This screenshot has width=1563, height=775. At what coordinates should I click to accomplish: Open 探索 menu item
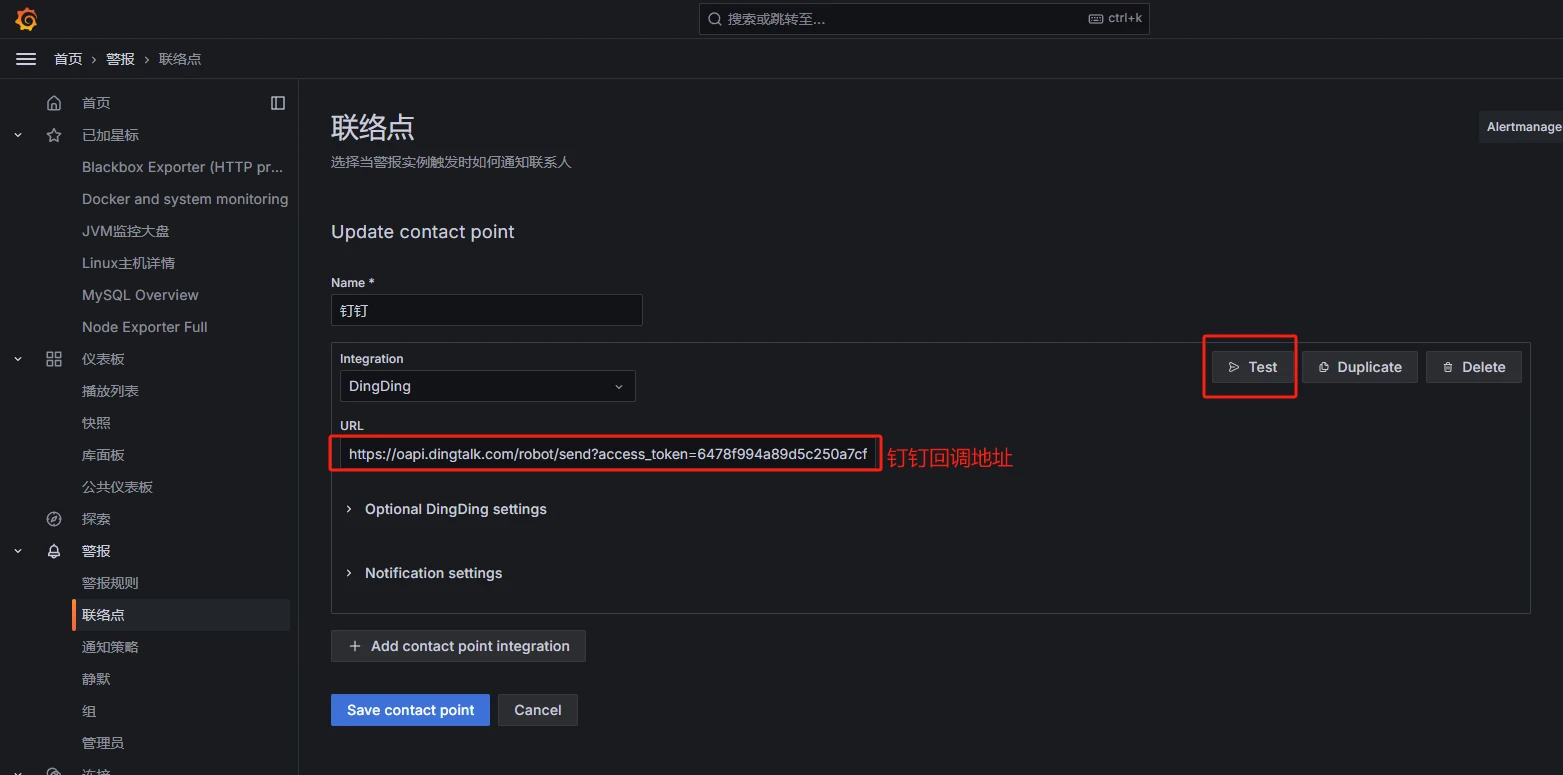pos(96,519)
